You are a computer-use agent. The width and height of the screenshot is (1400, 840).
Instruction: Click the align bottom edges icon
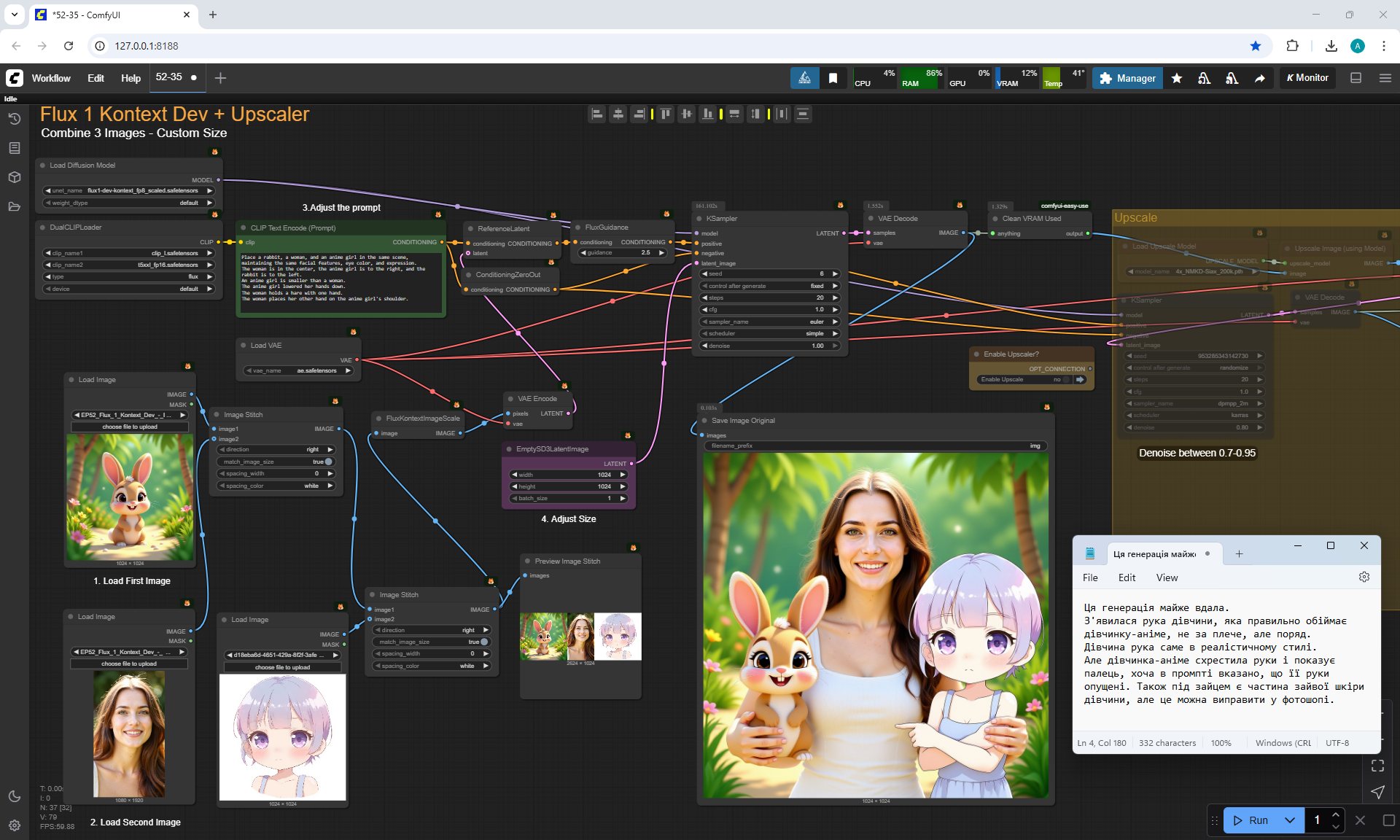coord(707,114)
